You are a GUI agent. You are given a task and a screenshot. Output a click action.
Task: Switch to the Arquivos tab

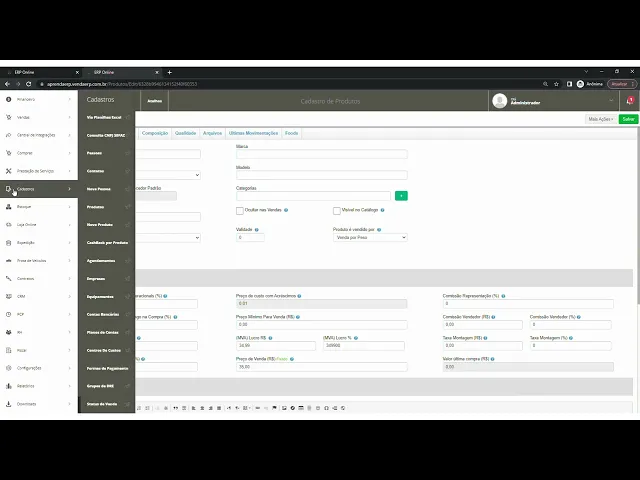212,133
